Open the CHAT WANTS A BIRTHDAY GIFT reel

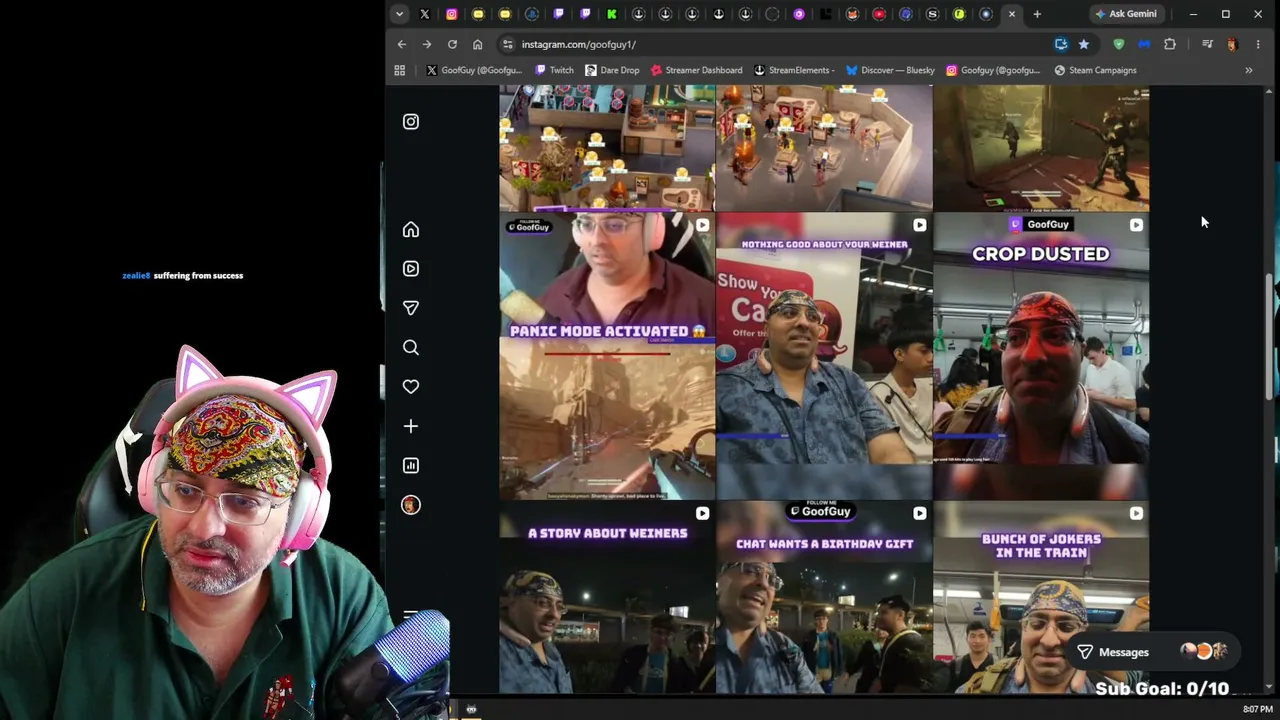tap(824, 597)
